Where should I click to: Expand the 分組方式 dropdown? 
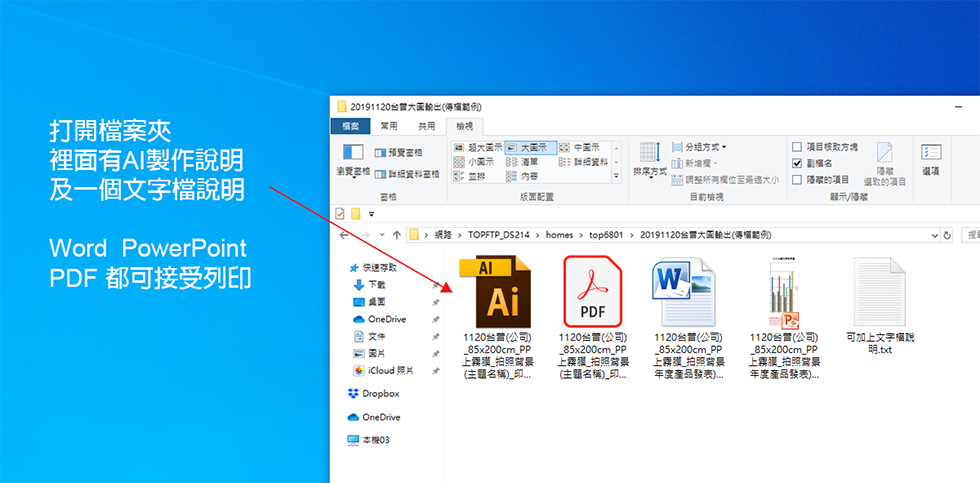point(699,147)
